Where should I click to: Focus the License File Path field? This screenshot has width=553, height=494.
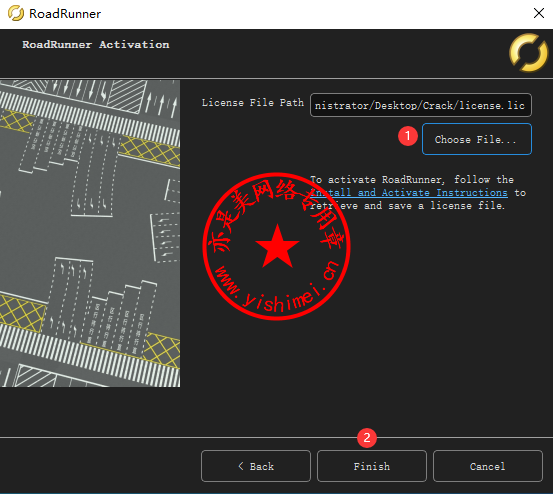(x=421, y=105)
